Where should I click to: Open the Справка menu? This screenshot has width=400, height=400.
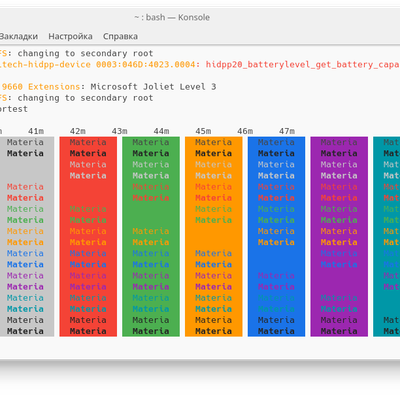pyautogui.click(x=120, y=36)
